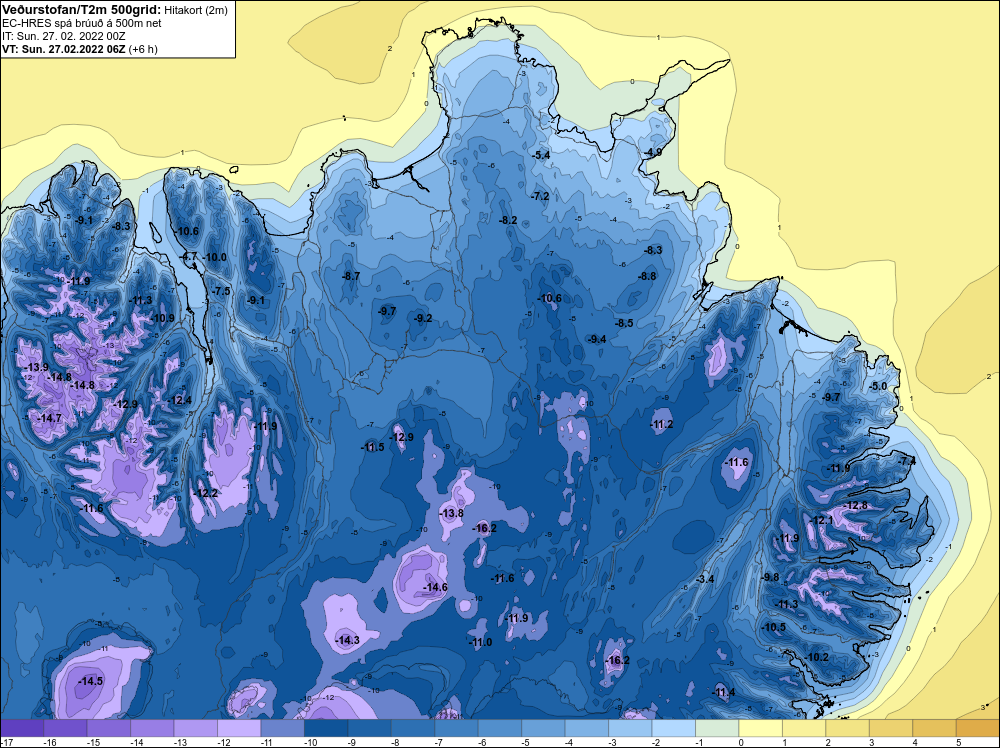Screen dimensions: 1000x748
Task: Select the -10.9 temperature value
Action: tap(162, 318)
